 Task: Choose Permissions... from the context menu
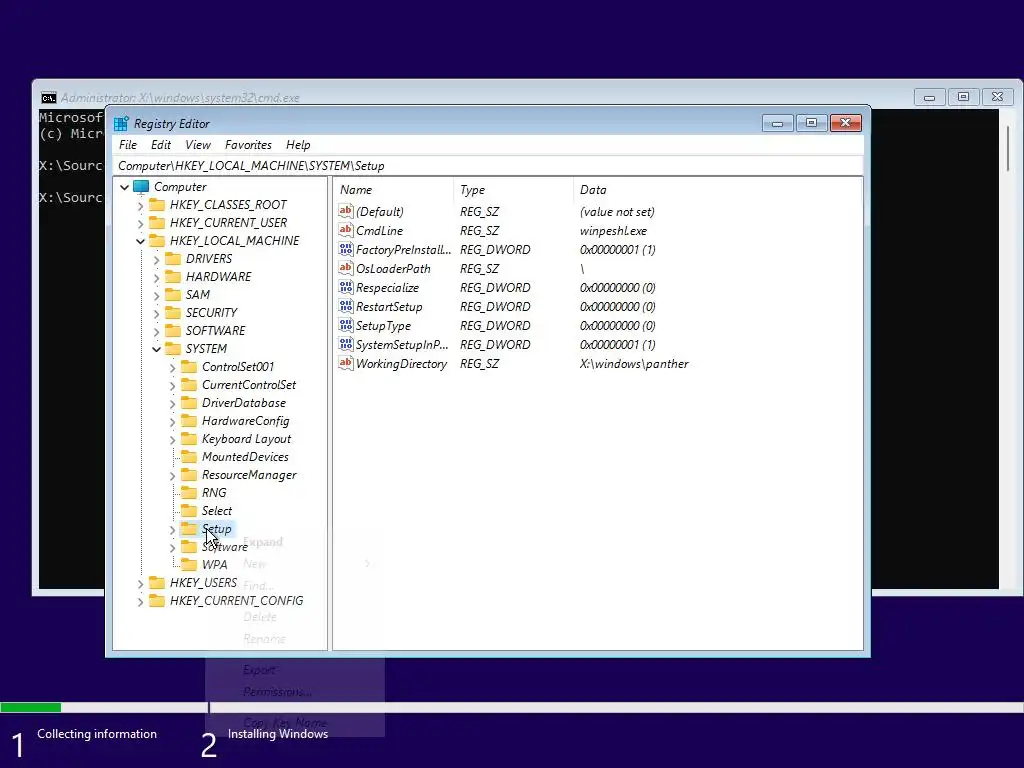tap(278, 692)
